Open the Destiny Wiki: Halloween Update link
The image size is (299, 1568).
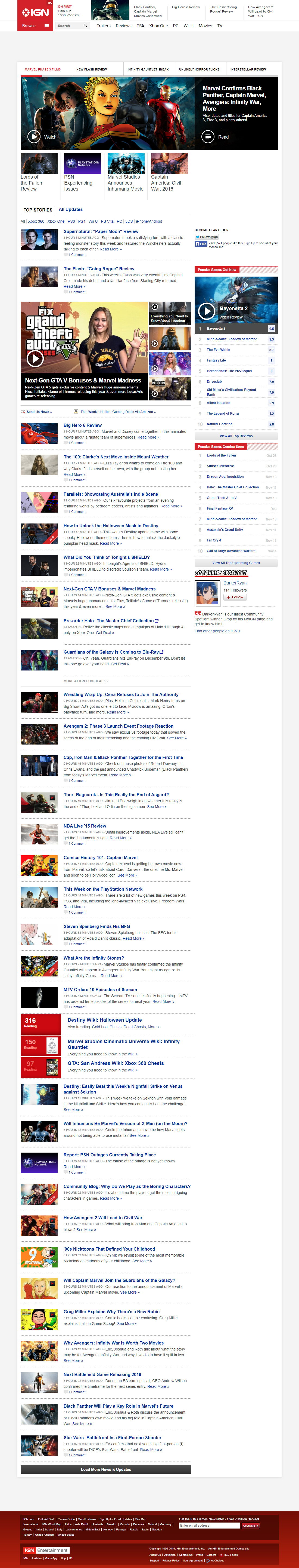click(105, 1019)
